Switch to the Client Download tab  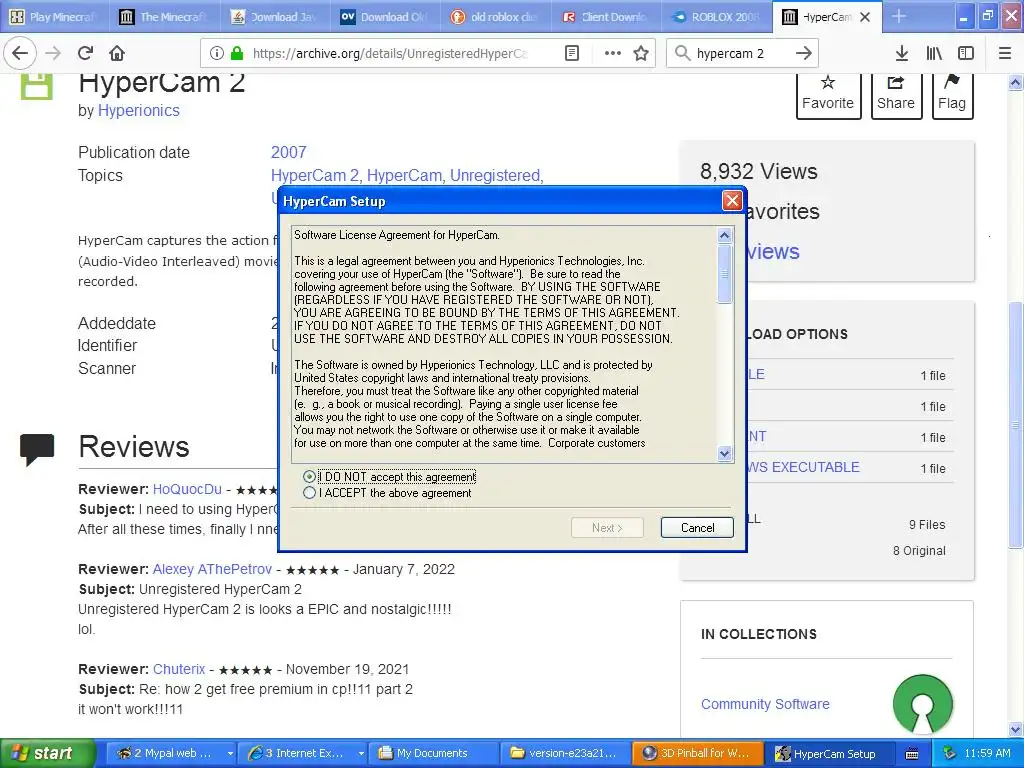(x=605, y=17)
